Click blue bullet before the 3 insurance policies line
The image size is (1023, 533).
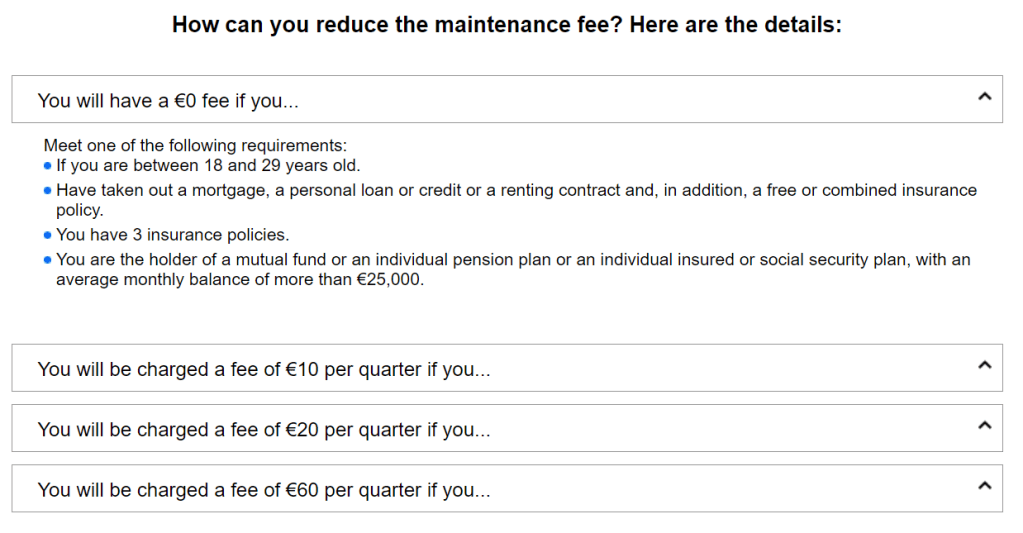[x=48, y=236]
